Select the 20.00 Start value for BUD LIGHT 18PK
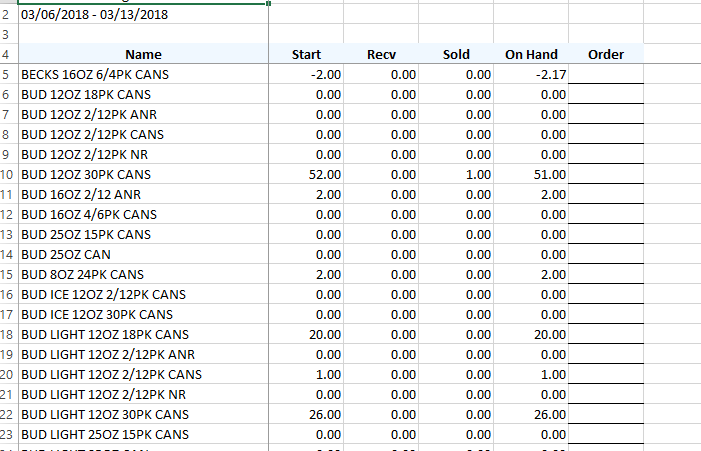The height and width of the screenshot is (451, 701). coord(306,334)
